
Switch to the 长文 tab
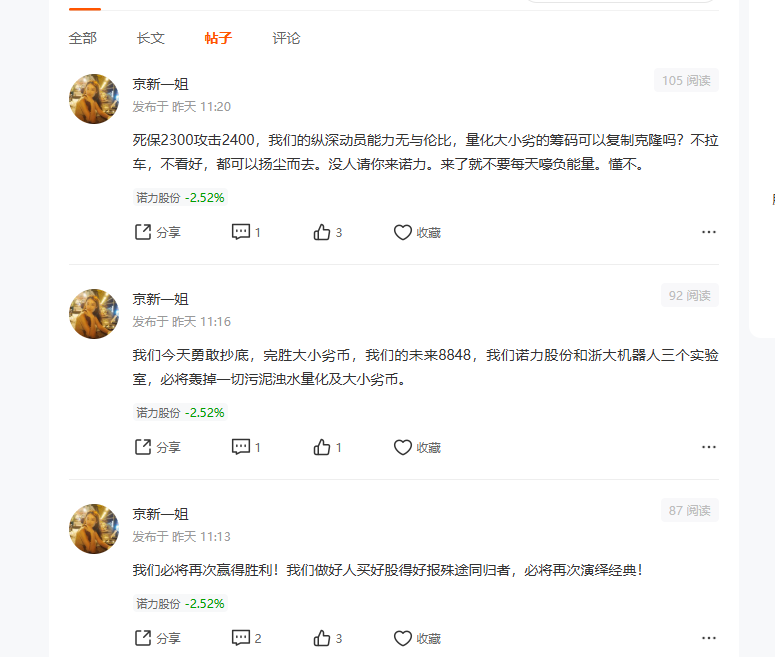click(151, 38)
